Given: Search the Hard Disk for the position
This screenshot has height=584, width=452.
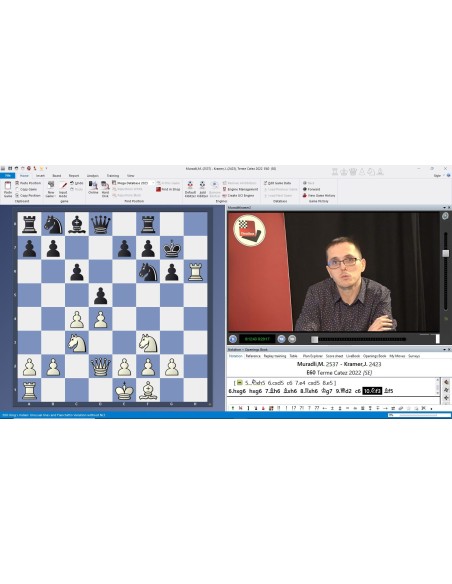Looking at the screenshot, I should pos(105,189).
